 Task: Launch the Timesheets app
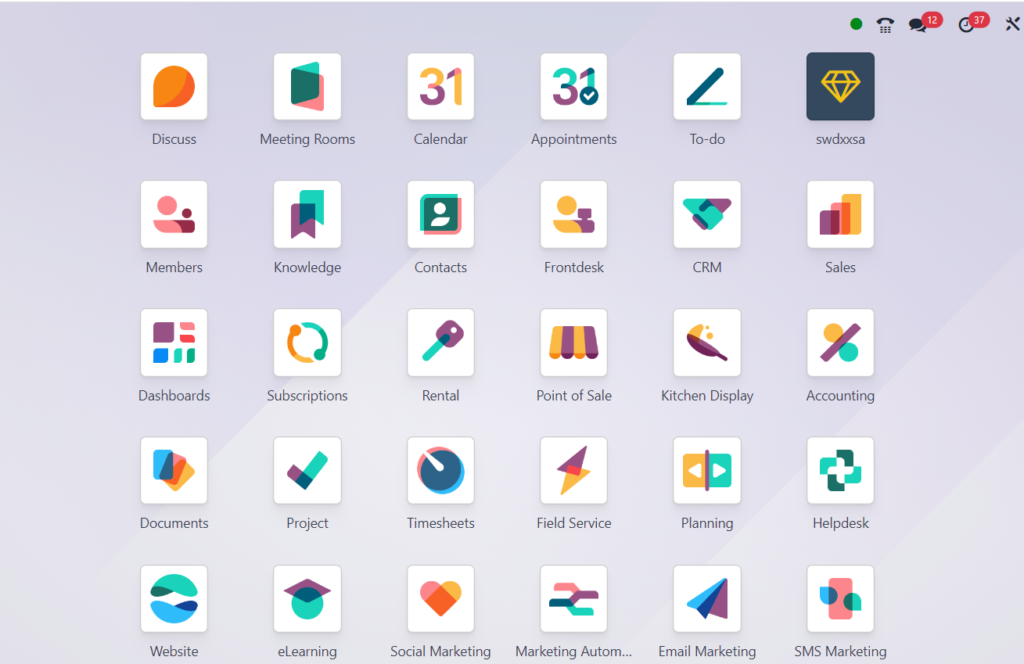(441, 471)
